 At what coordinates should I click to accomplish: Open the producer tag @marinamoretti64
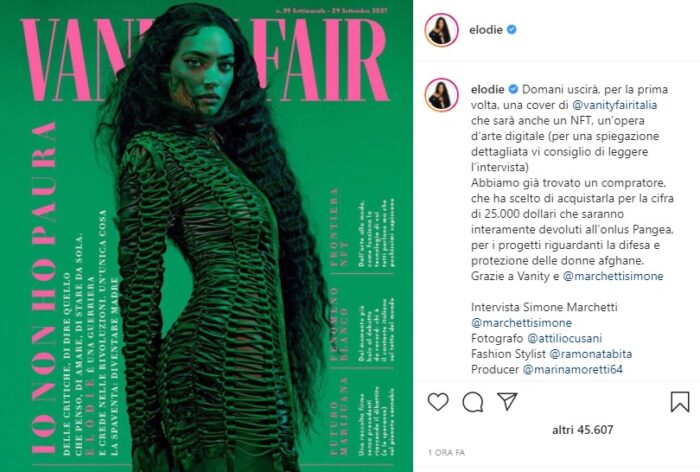tap(573, 370)
